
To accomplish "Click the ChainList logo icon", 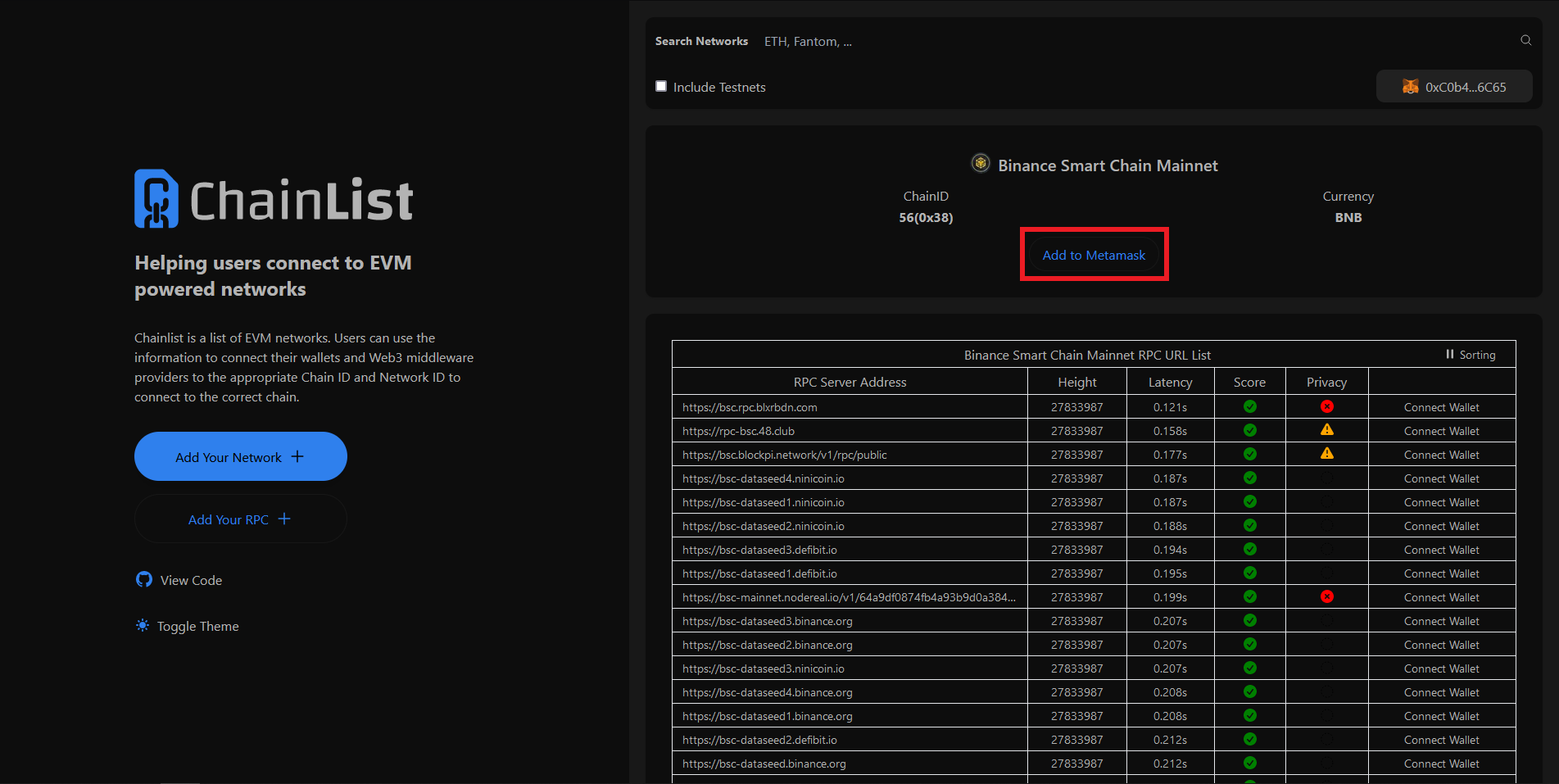I will click(x=156, y=199).
